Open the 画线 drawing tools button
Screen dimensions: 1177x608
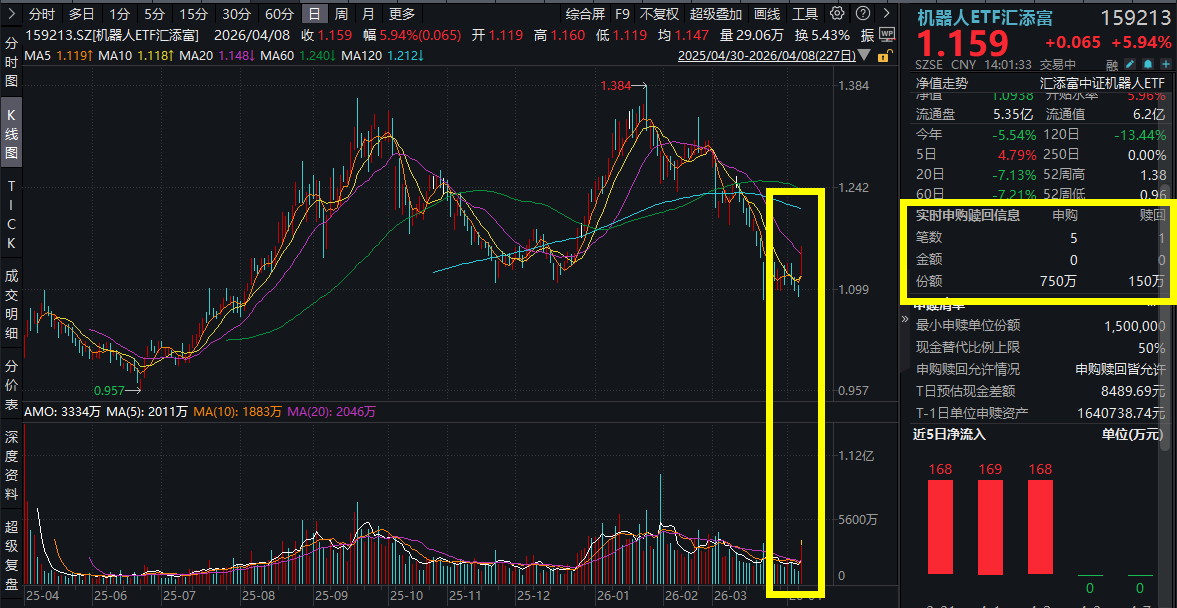pyautogui.click(x=767, y=14)
